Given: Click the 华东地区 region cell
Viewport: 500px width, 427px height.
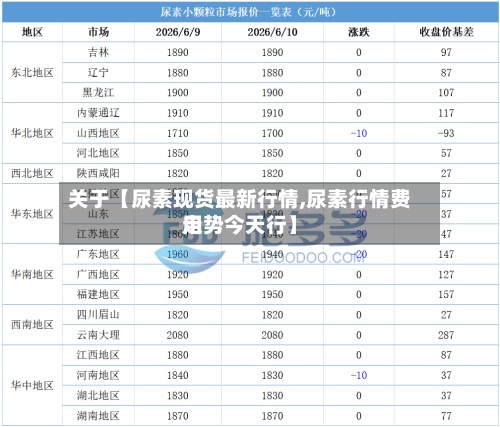Looking at the screenshot, I should (32, 214).
